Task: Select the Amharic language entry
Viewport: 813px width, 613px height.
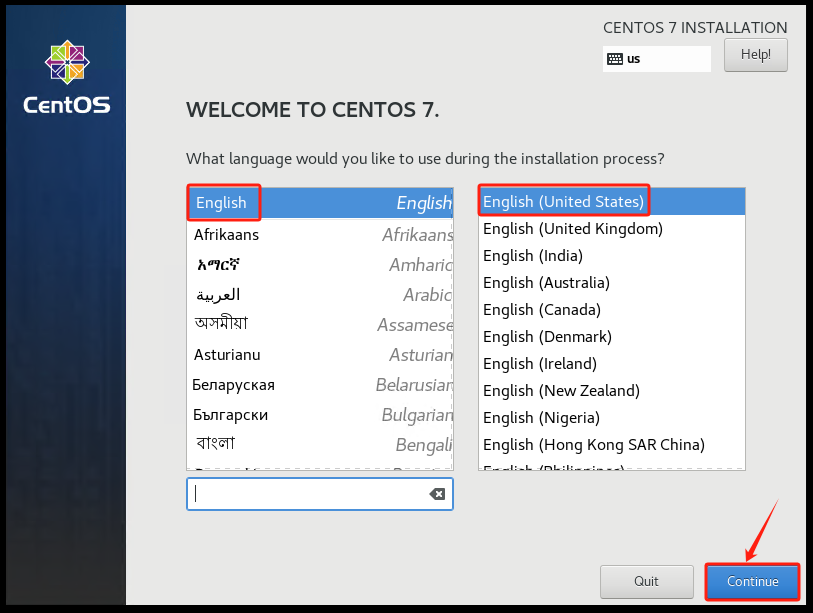Action: coord(320,265)
